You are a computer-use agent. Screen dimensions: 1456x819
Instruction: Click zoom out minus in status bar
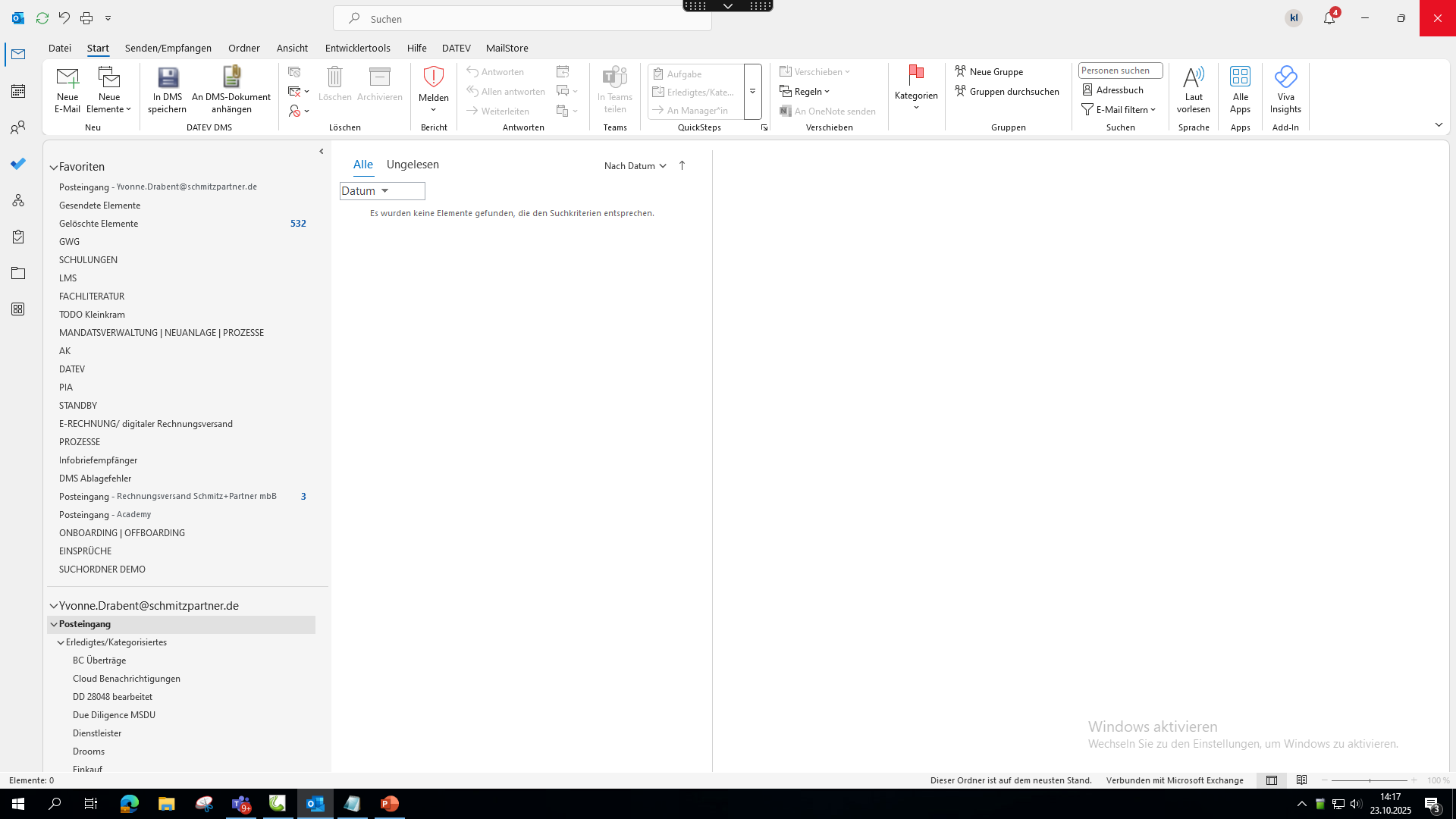[1325, 780]
